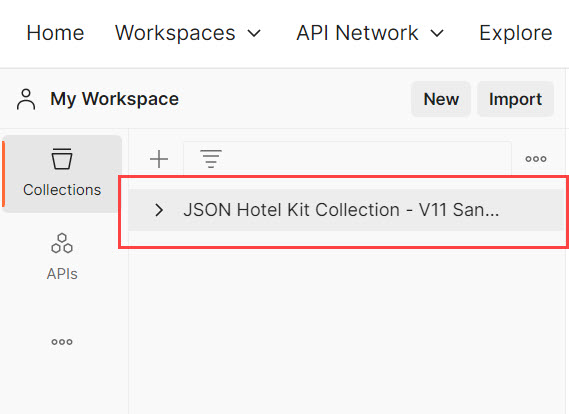The width and height of the screenshot is (569, 414).
Task: Select the Collections sidebar tab
Action: [62, 173]
